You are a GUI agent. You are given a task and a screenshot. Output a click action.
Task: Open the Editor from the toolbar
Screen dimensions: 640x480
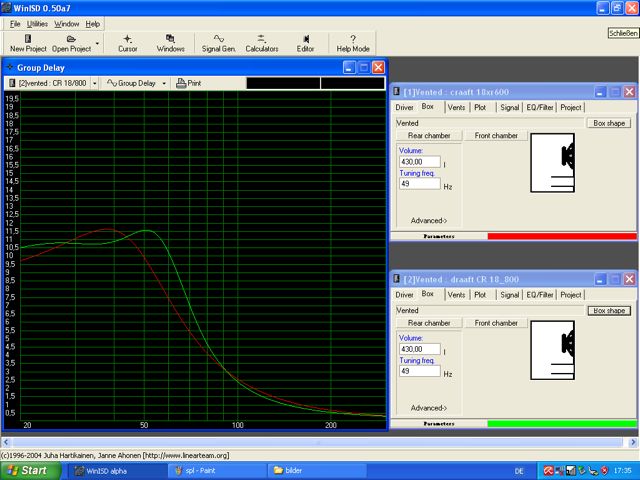click(305, 38)
